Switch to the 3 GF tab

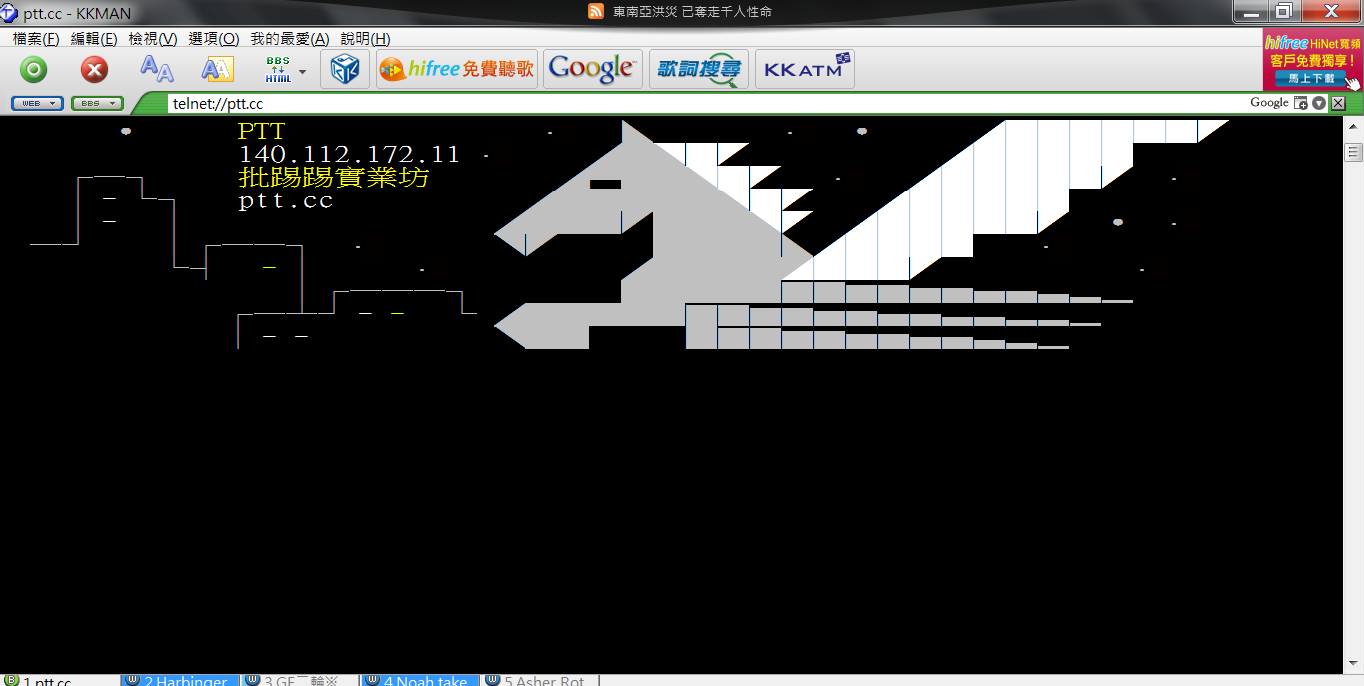pos(300,681)
